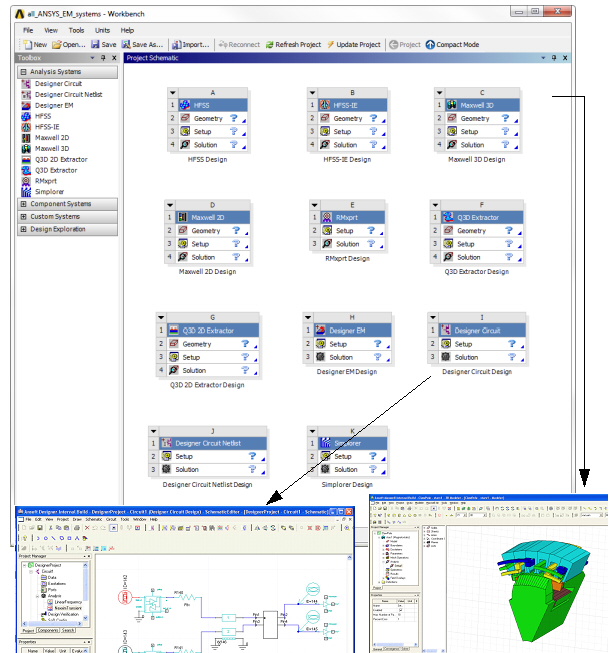Select Setup cell in Designer Circuit system
The width and height of the screenshot is (609, 653).
coord(482,344)
